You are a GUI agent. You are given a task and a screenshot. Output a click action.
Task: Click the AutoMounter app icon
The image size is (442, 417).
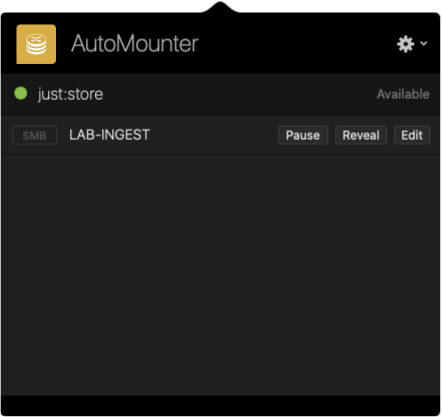point(36,44)
